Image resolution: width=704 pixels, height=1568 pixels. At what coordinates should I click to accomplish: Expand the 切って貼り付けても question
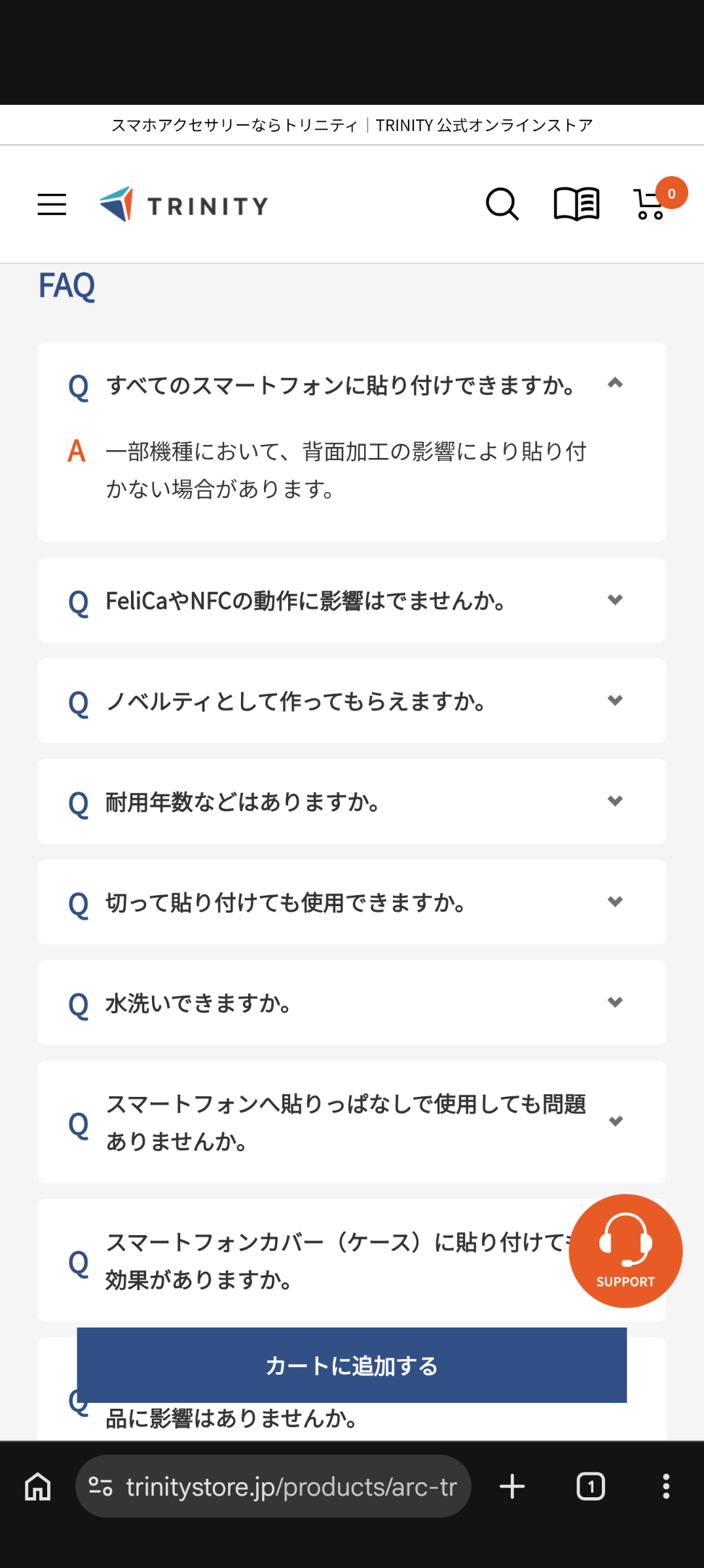(x=352, y=902)
